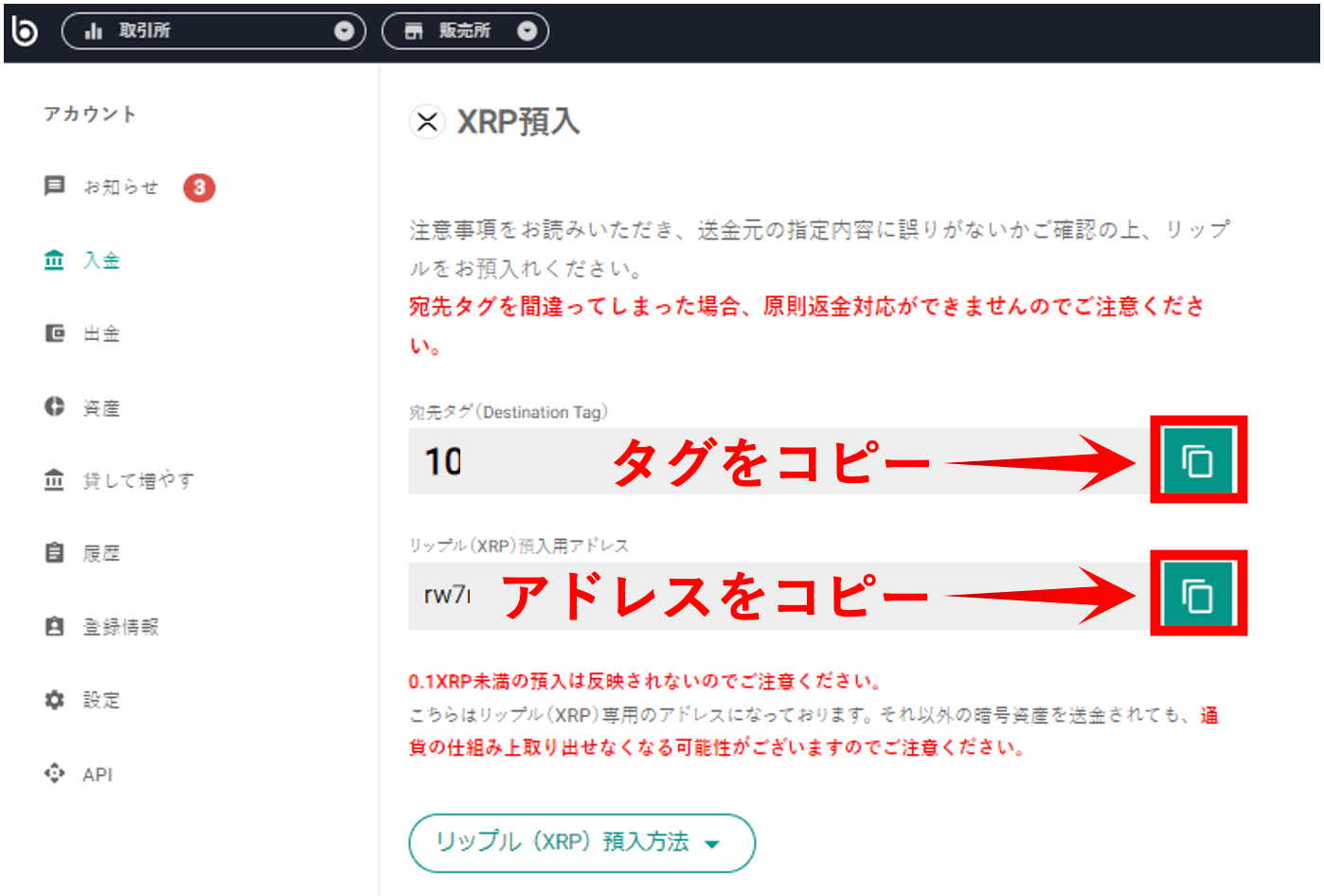Click the bitbank logo icon
This screenshot has width=1324, height=896.
25,31
